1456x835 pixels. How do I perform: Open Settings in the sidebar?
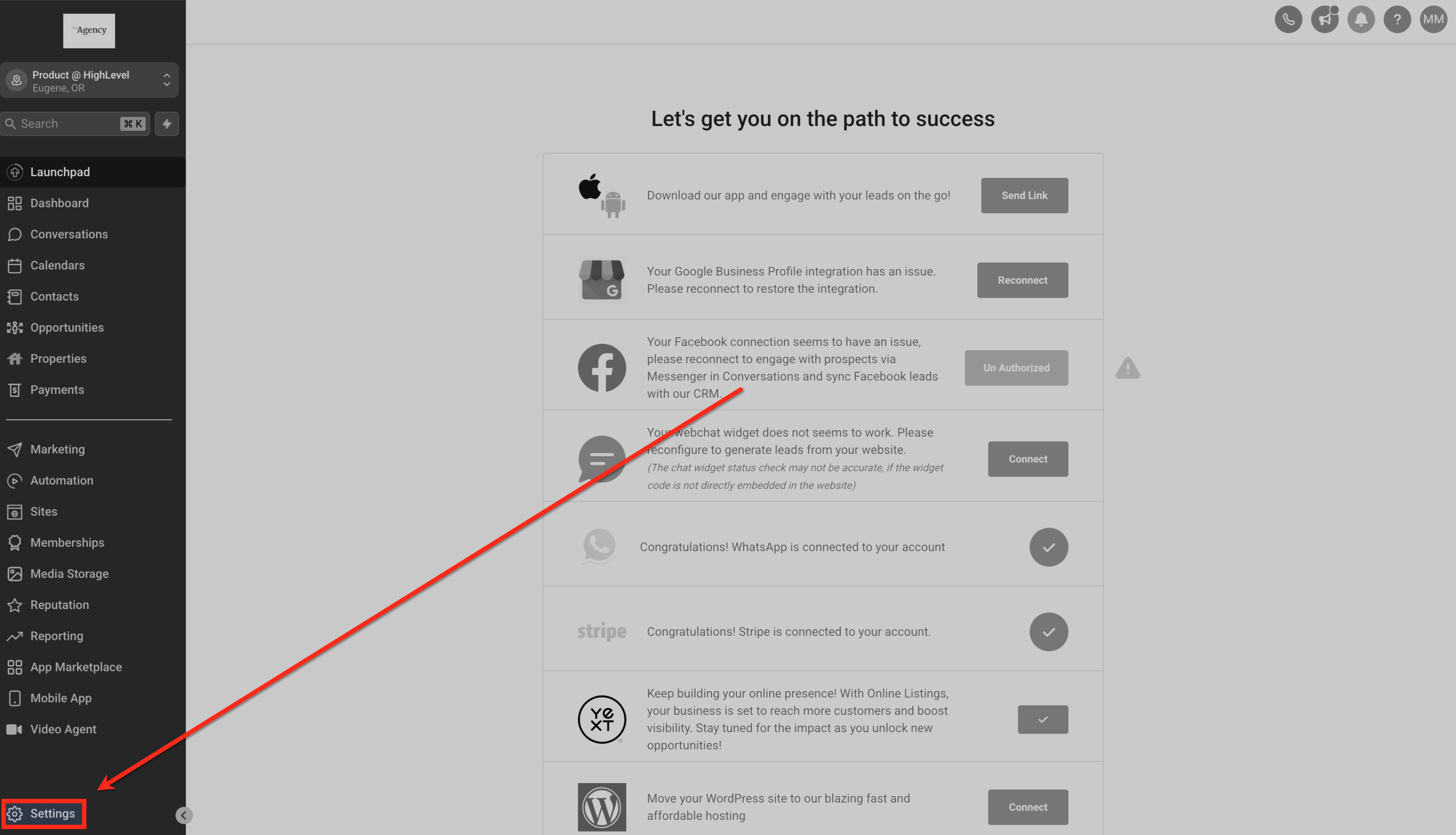[44, 814]
